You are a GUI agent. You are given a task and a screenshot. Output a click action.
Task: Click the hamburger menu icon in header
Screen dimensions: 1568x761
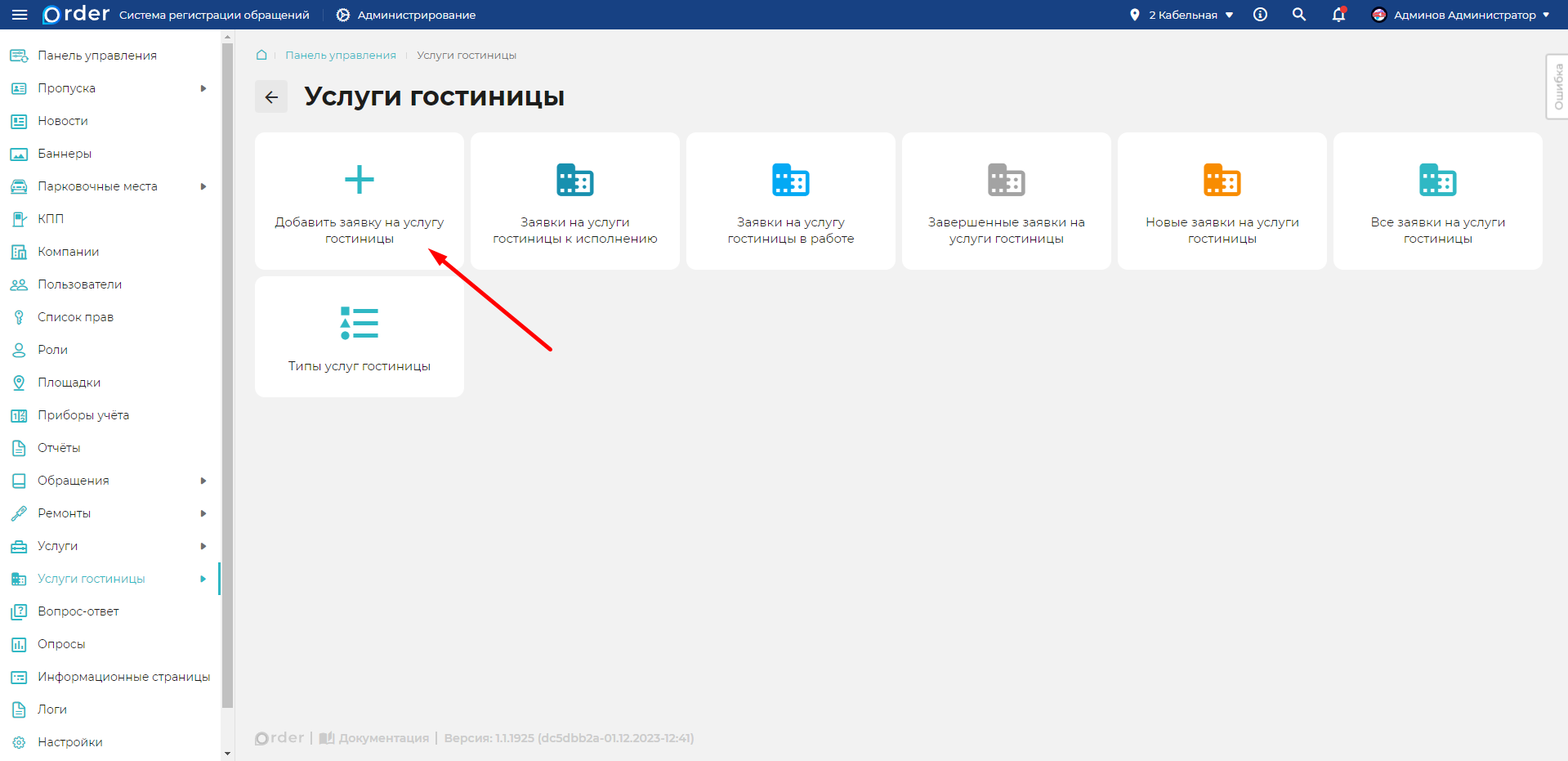[20, 15]
